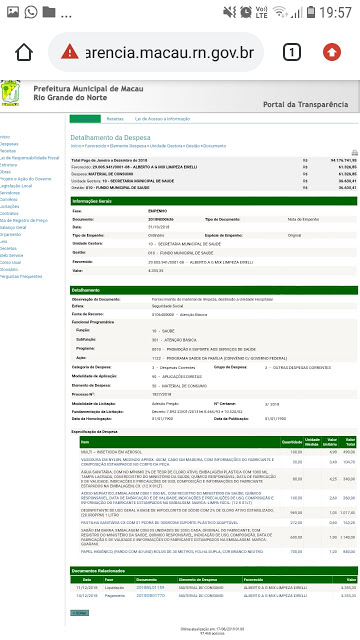Open Ata de Registro de Preço sidebar link
The image size is (360, 640).
click(x=24, y=220)
